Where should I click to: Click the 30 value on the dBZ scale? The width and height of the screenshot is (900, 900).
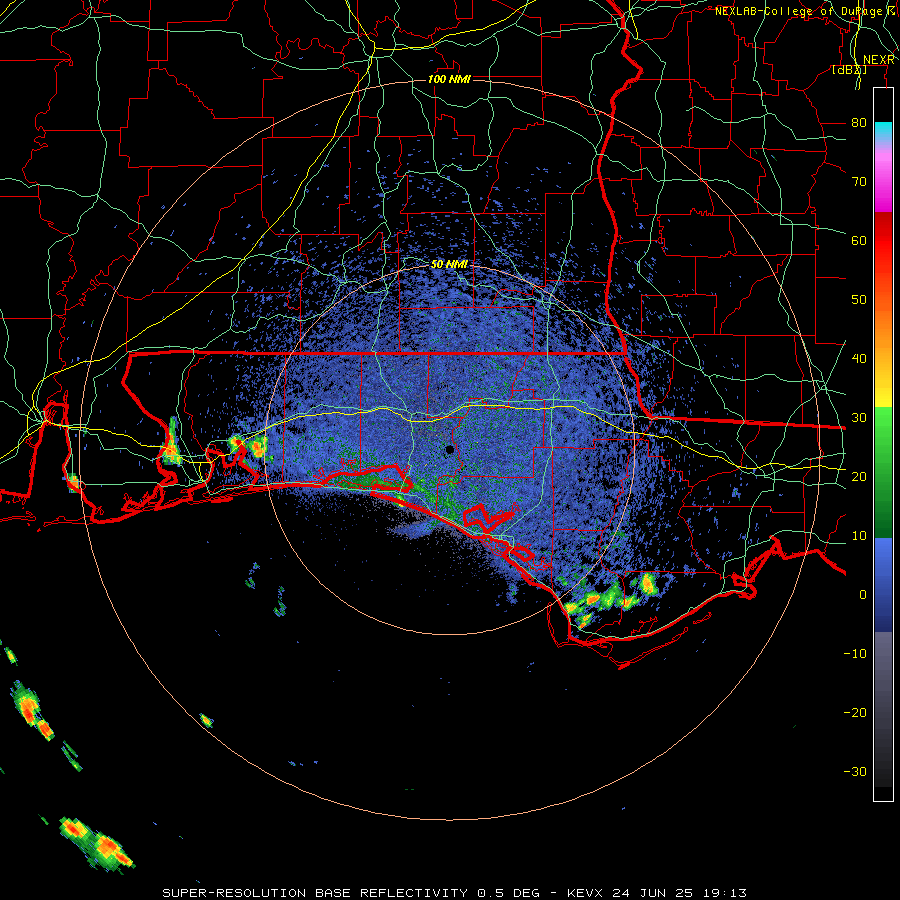(859, 418)
